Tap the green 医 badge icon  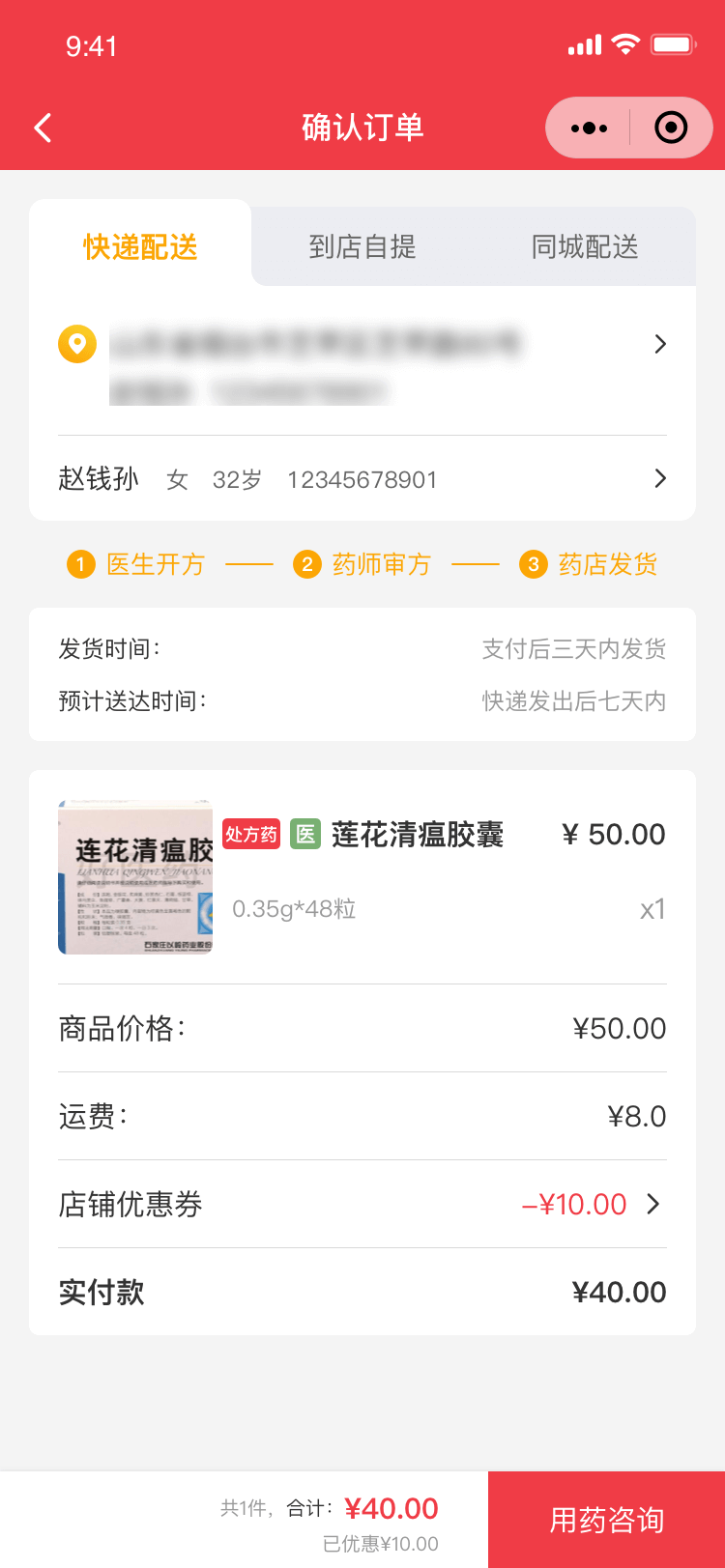(x=305, y=834)
